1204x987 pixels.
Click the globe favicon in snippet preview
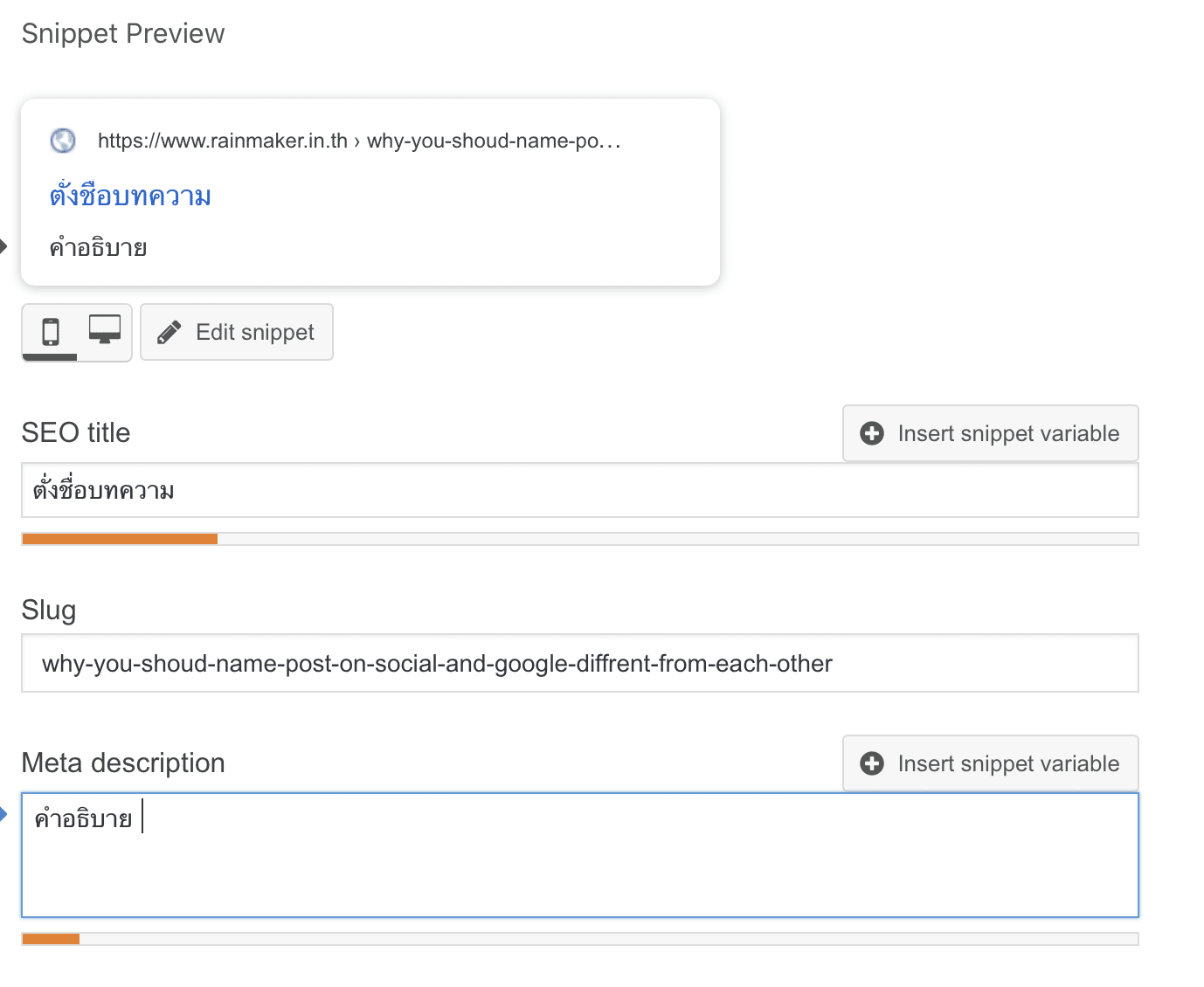tap(63, 141)
